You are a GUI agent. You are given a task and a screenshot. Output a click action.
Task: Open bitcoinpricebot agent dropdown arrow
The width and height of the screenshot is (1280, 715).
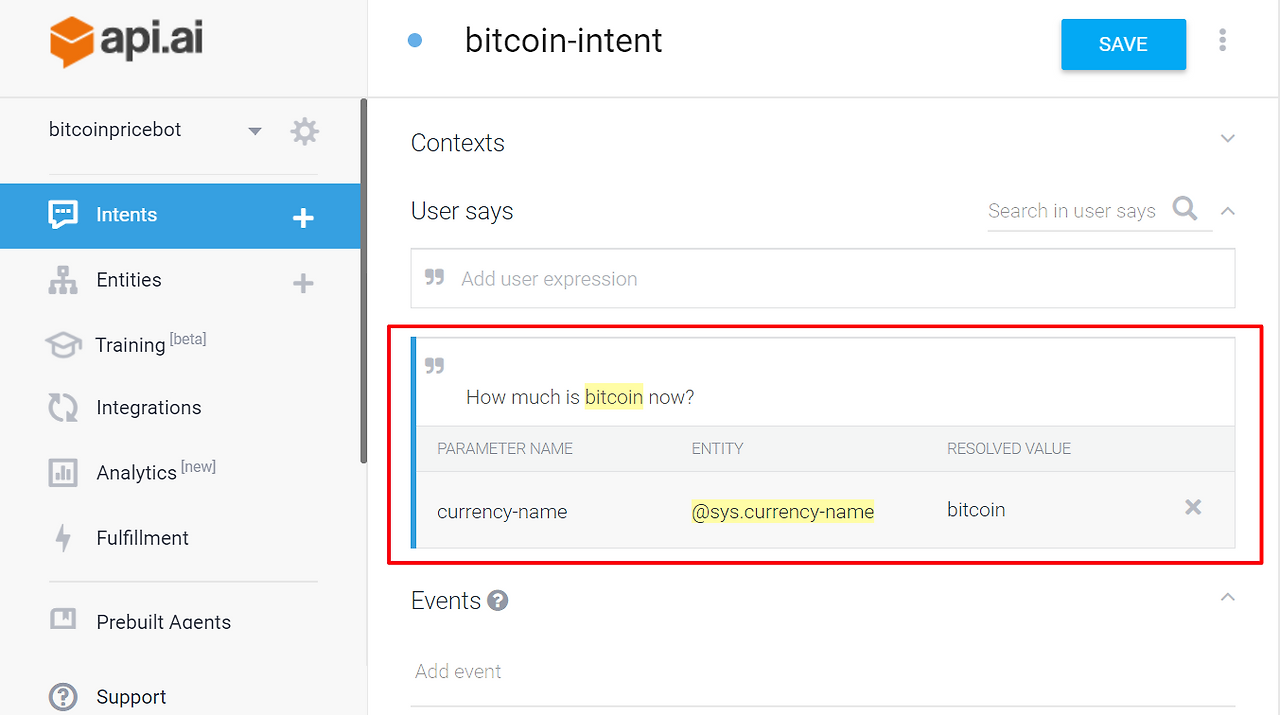point(255,131)
